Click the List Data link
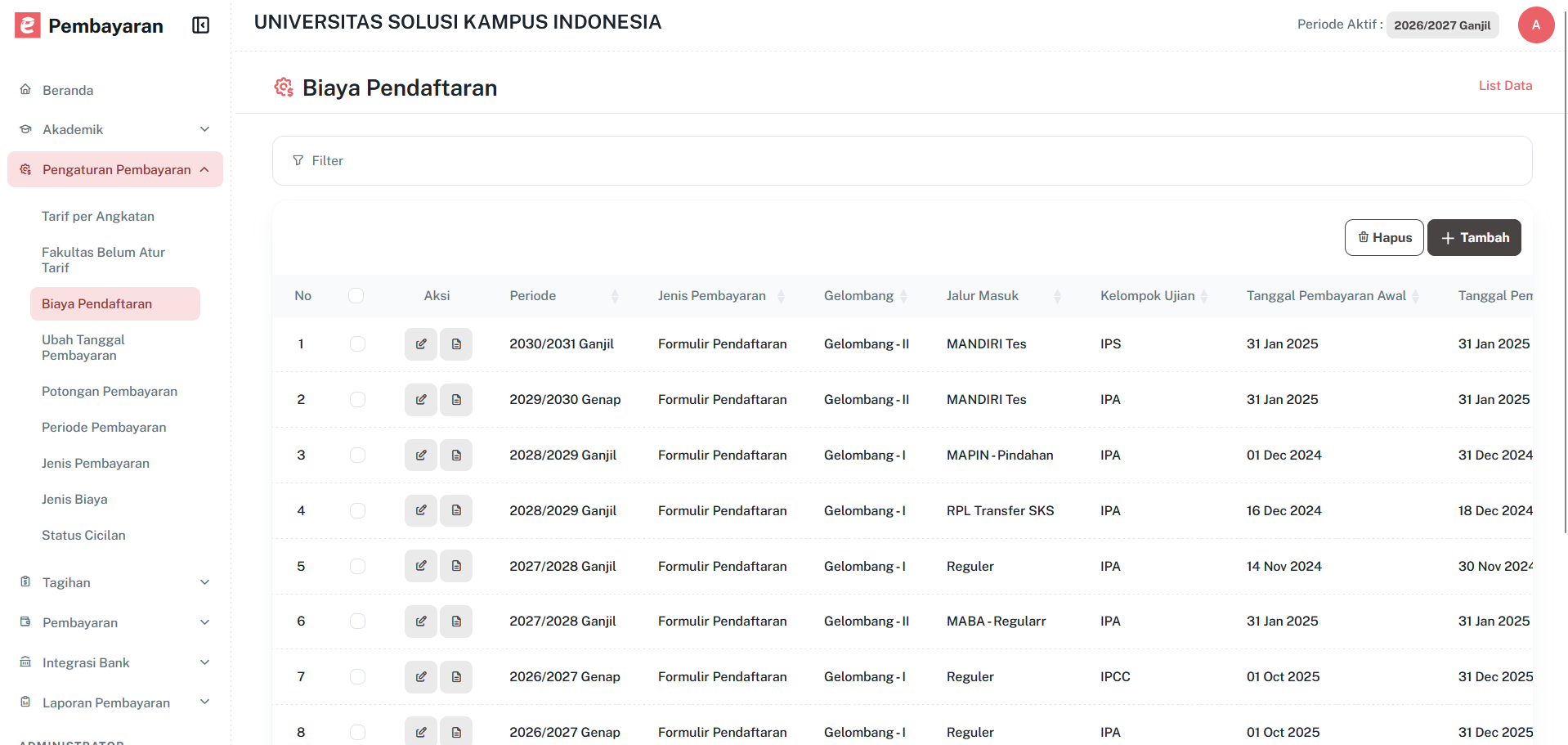 [x=1505, y=85]
